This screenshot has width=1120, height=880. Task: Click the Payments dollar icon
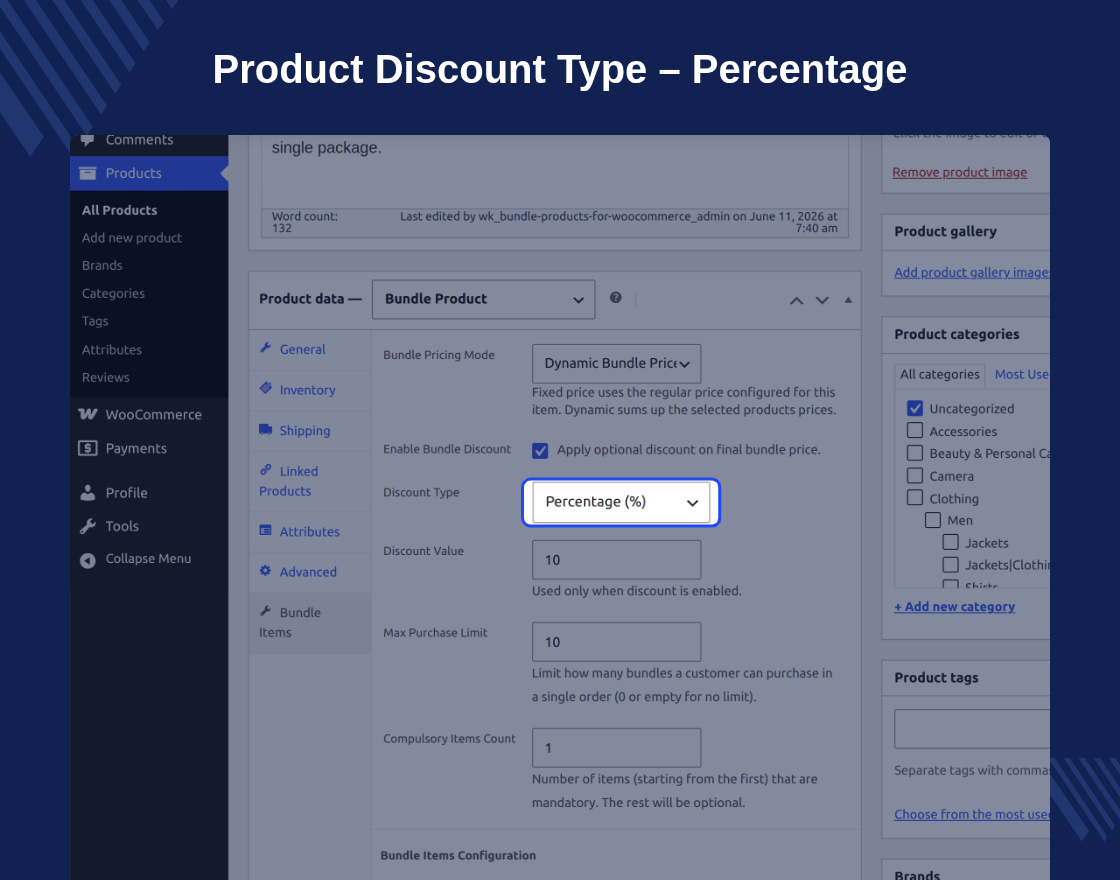pos(88,448)
